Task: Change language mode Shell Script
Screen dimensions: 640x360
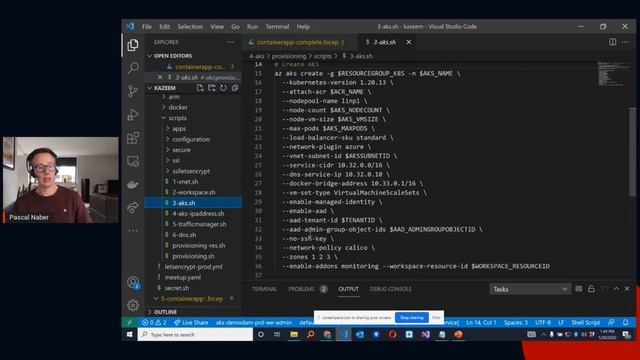Action: click(x=585, y=322)
